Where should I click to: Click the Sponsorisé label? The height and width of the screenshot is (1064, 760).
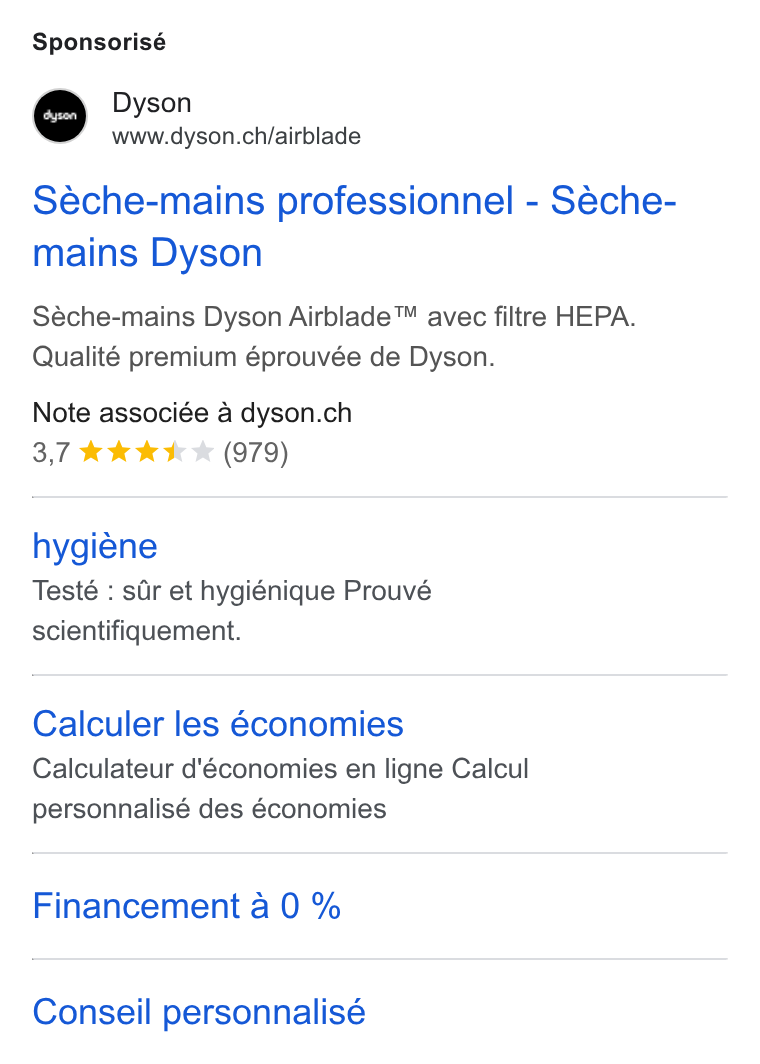tap(99, 42)
